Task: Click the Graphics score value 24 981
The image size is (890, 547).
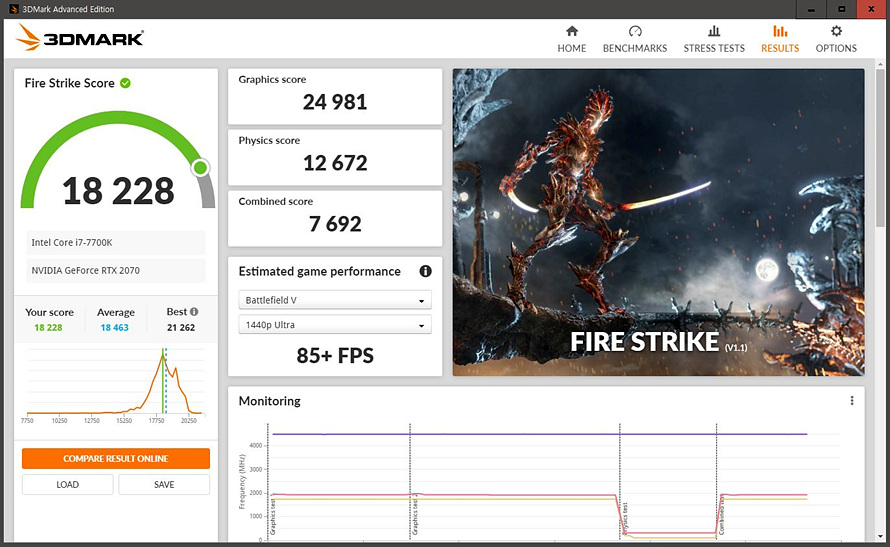Action: [x=335, y=102]
